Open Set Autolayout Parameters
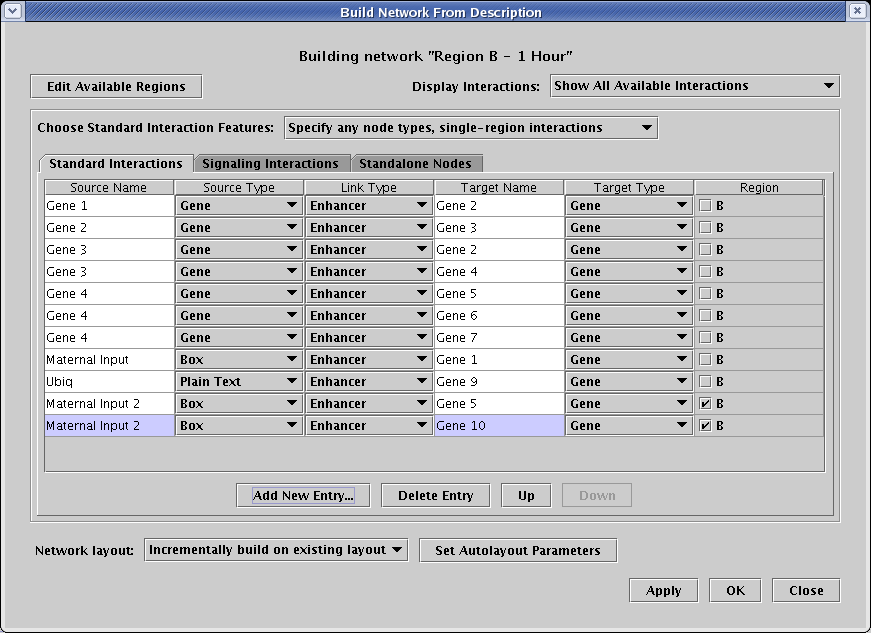The height and width of the screenshot is (633, 871). click(x=518, y=550)
